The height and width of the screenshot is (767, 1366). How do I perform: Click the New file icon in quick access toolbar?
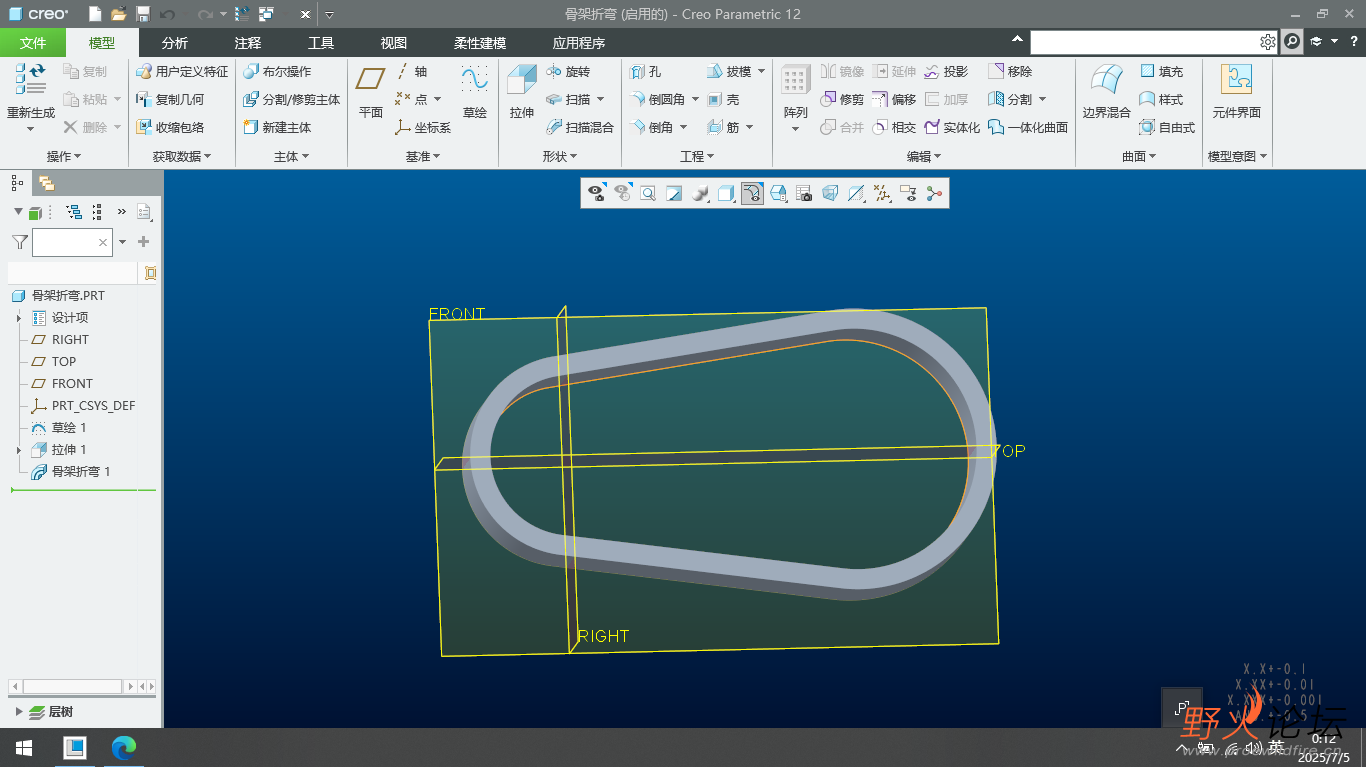pyautogui.click(x=94, y=14)
